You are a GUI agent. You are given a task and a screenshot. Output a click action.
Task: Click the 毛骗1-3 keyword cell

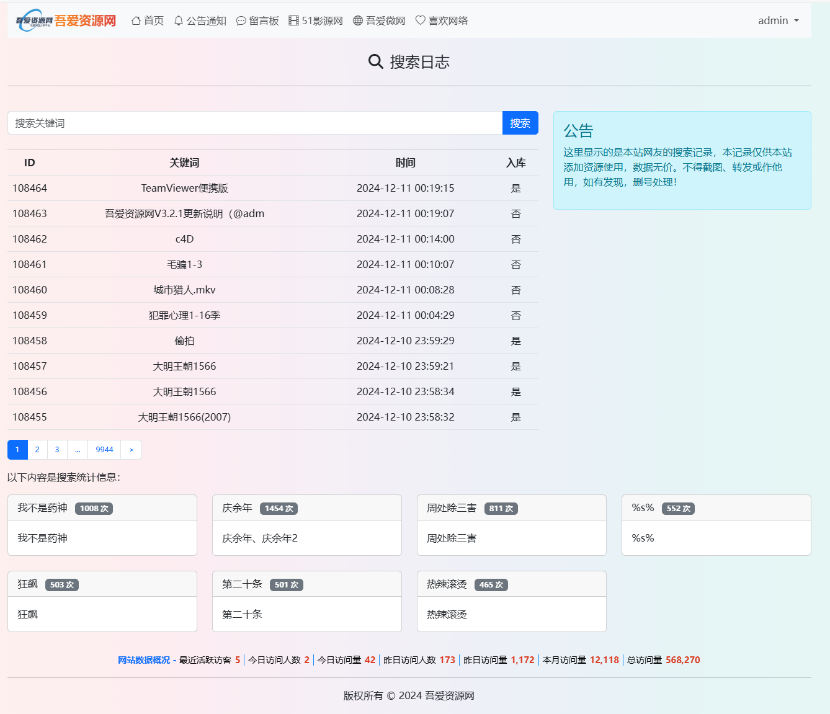click(184, 264)
